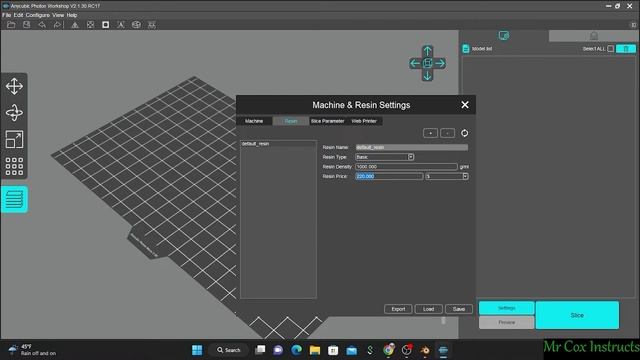Switch to the Machine tab
Image resolution: width=640 pixels, height=360 pixels.
(x=254, y=121)
